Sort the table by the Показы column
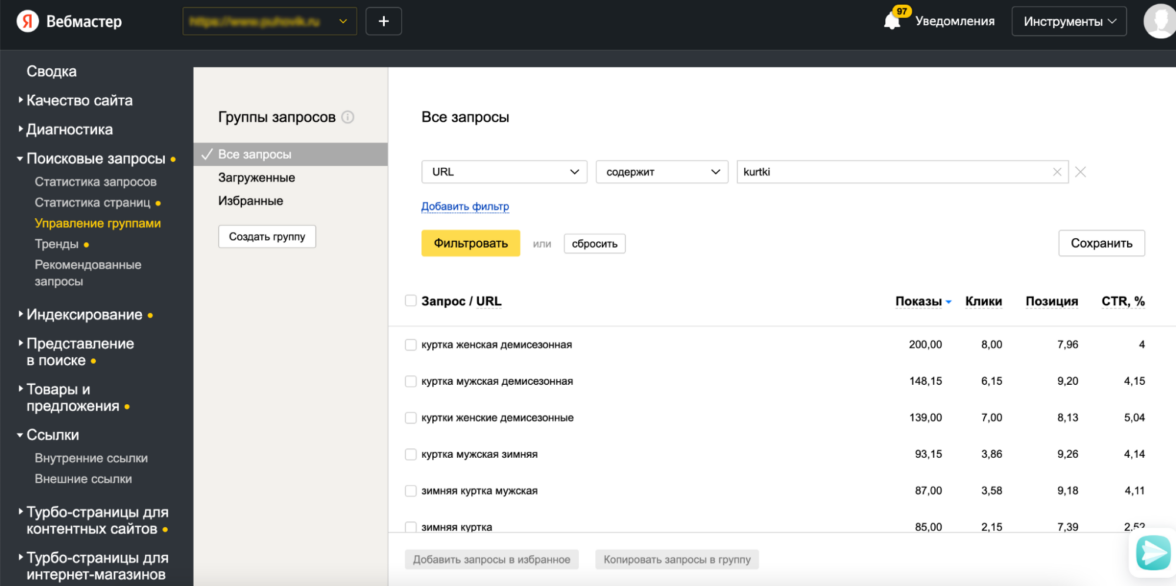The width and height of the screenshot is (1176, 586). [x=918, y=301]
